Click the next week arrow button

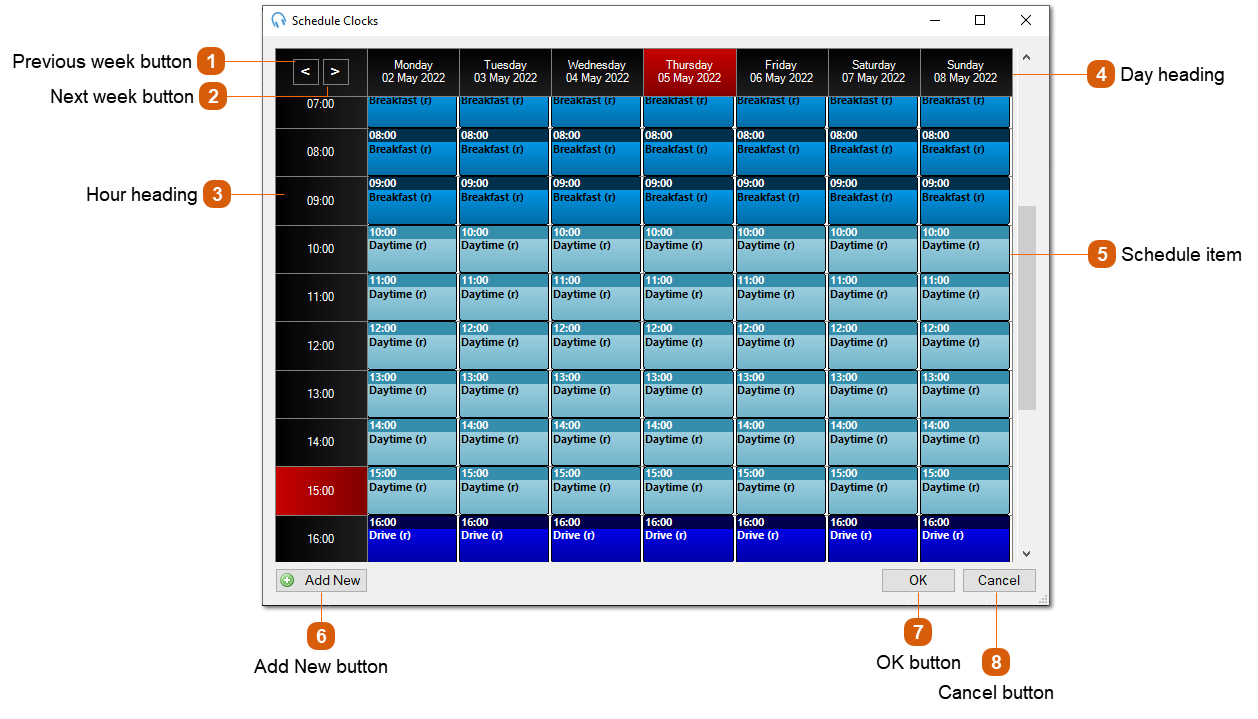pos(335,71)
